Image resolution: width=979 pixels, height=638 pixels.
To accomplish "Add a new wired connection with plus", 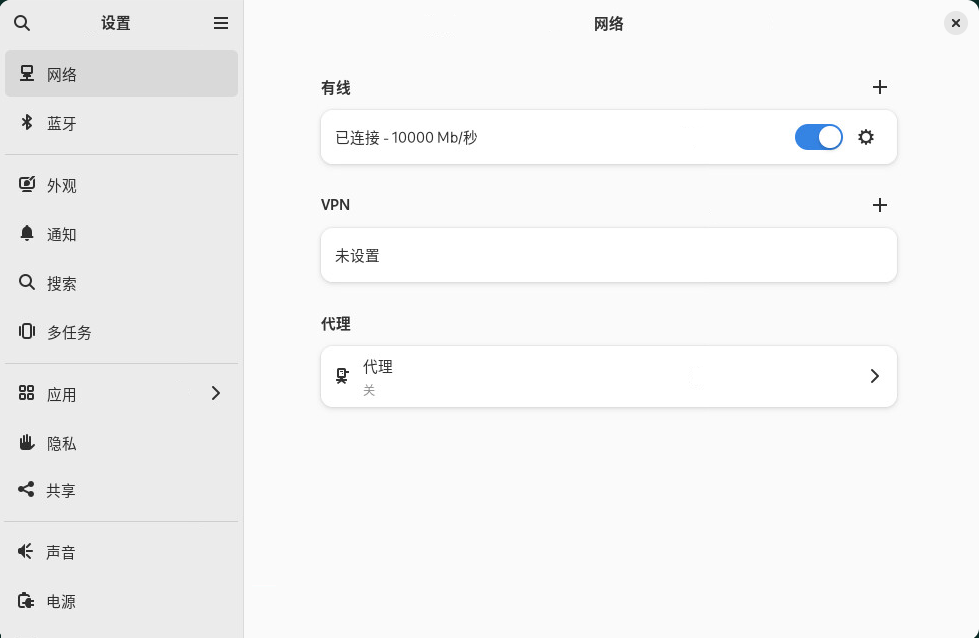I will coord(879,88).
